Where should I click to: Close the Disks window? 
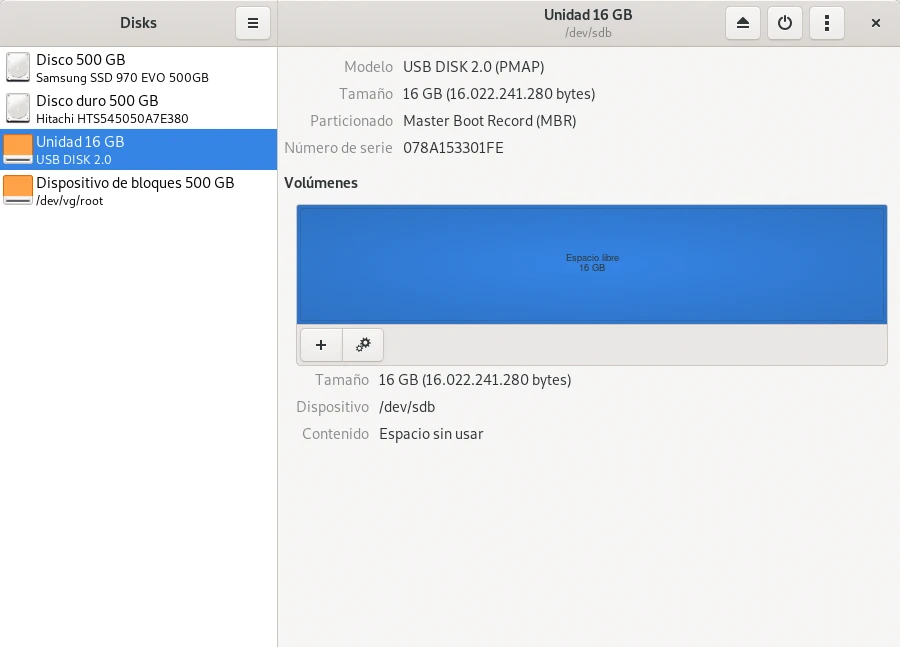pyautogui.click(x=876, y=23)
